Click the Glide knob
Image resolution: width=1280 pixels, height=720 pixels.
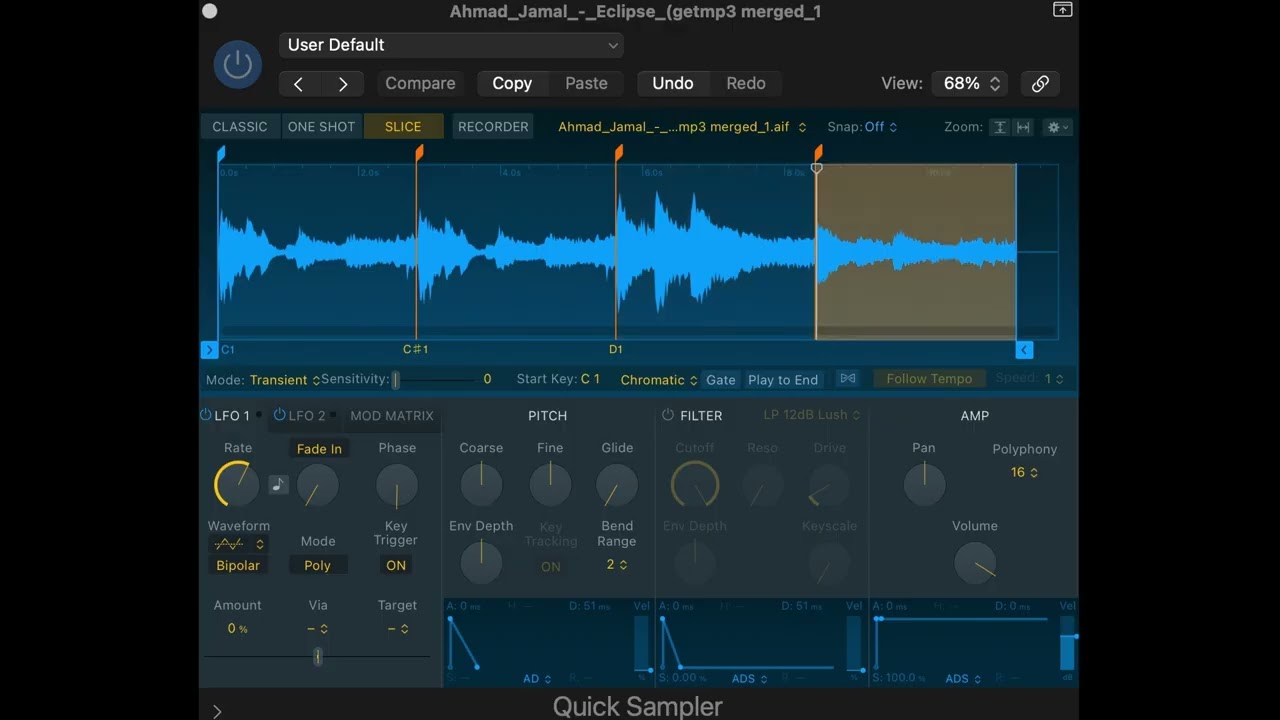point(617,486)
